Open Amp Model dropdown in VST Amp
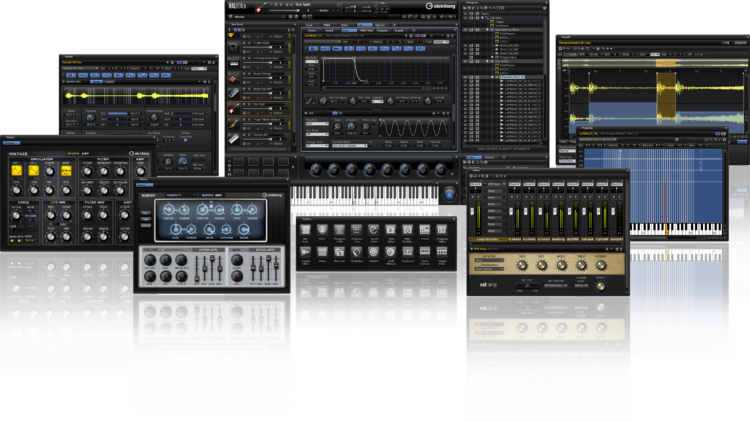The height and width of the screenshot is (422, 750). [x=490, y=261]
